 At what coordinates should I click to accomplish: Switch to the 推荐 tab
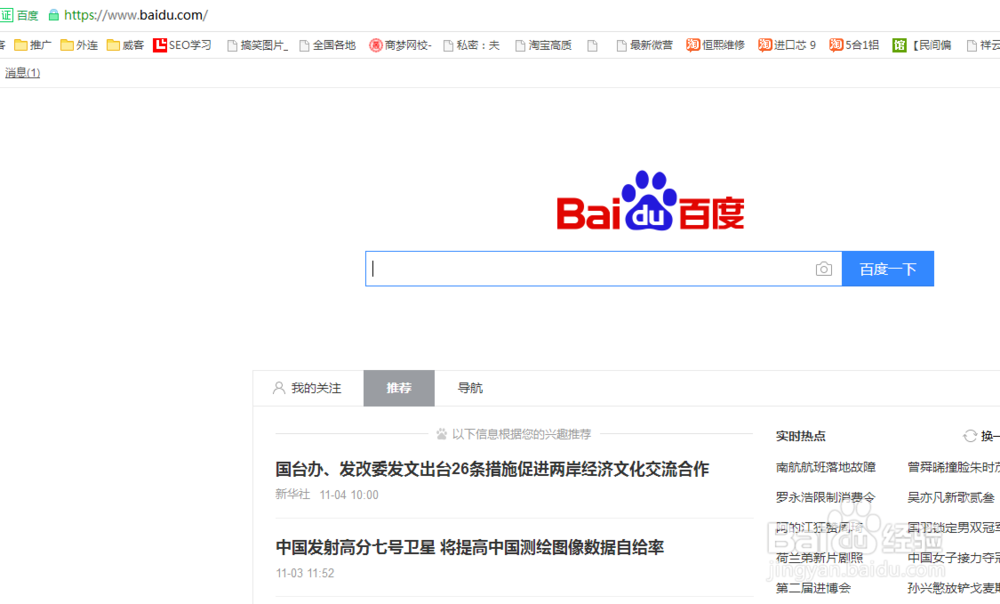tap(399, 388)
